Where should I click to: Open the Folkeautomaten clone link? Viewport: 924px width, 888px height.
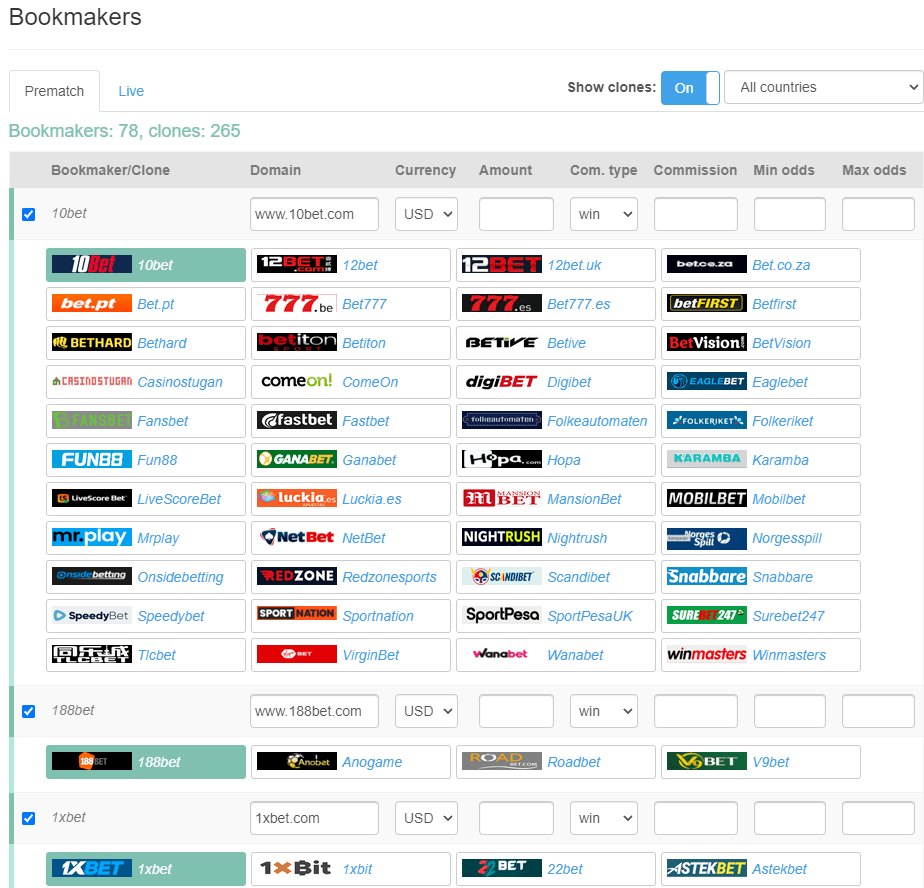tap(597, 421)
